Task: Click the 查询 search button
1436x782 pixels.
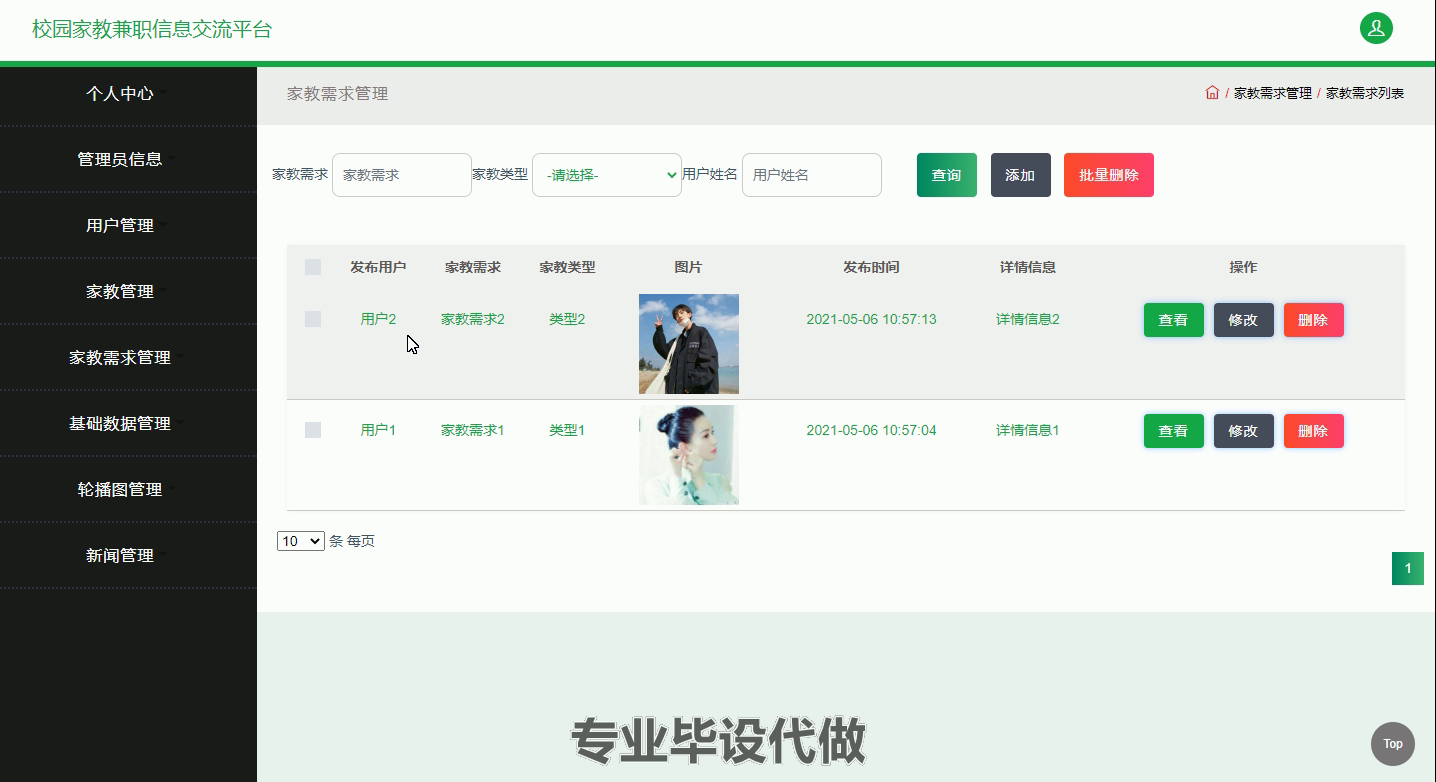Action: tap(947, 175)
